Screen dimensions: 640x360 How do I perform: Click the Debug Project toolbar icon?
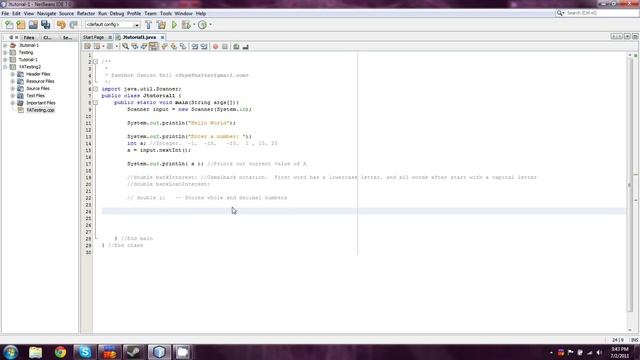(x=186, y=25)
